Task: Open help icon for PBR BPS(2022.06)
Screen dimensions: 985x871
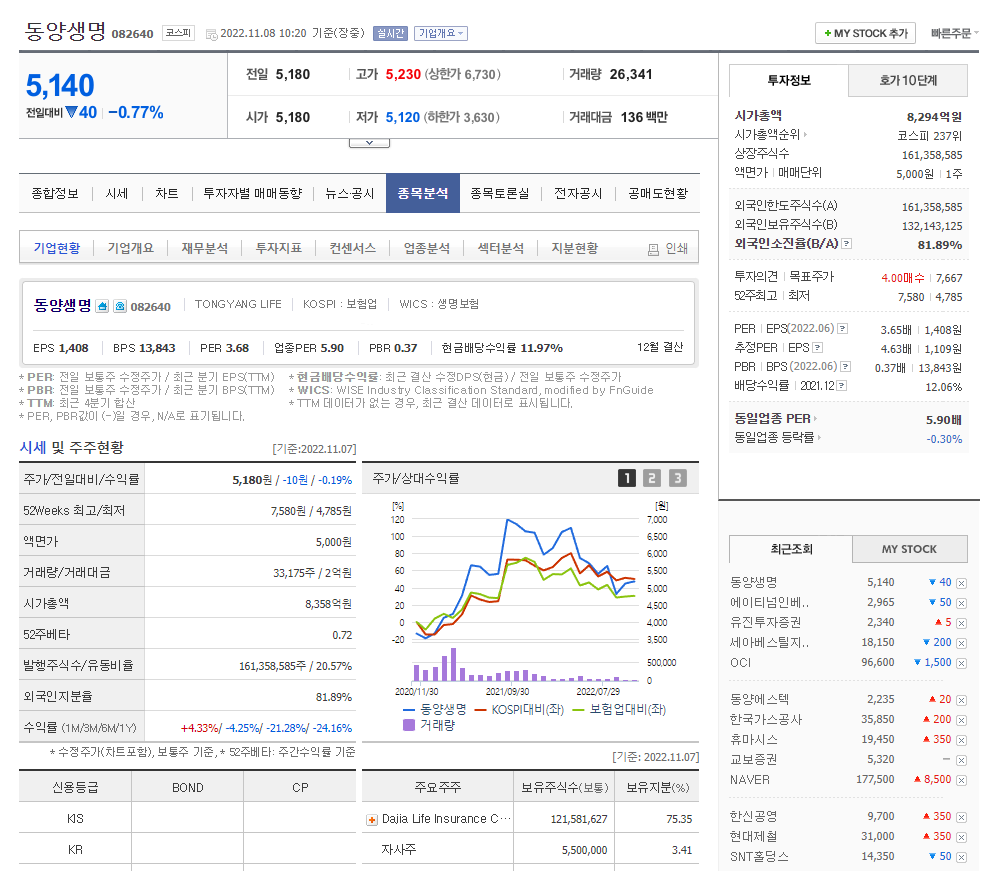Action: click(846, 366)
